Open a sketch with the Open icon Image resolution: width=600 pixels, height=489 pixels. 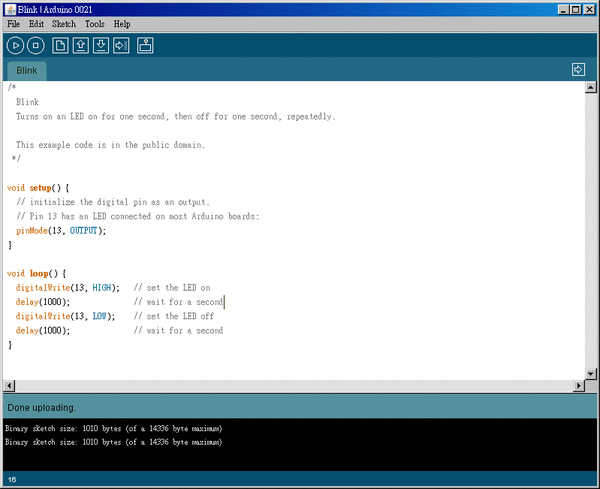coord(80,46)
